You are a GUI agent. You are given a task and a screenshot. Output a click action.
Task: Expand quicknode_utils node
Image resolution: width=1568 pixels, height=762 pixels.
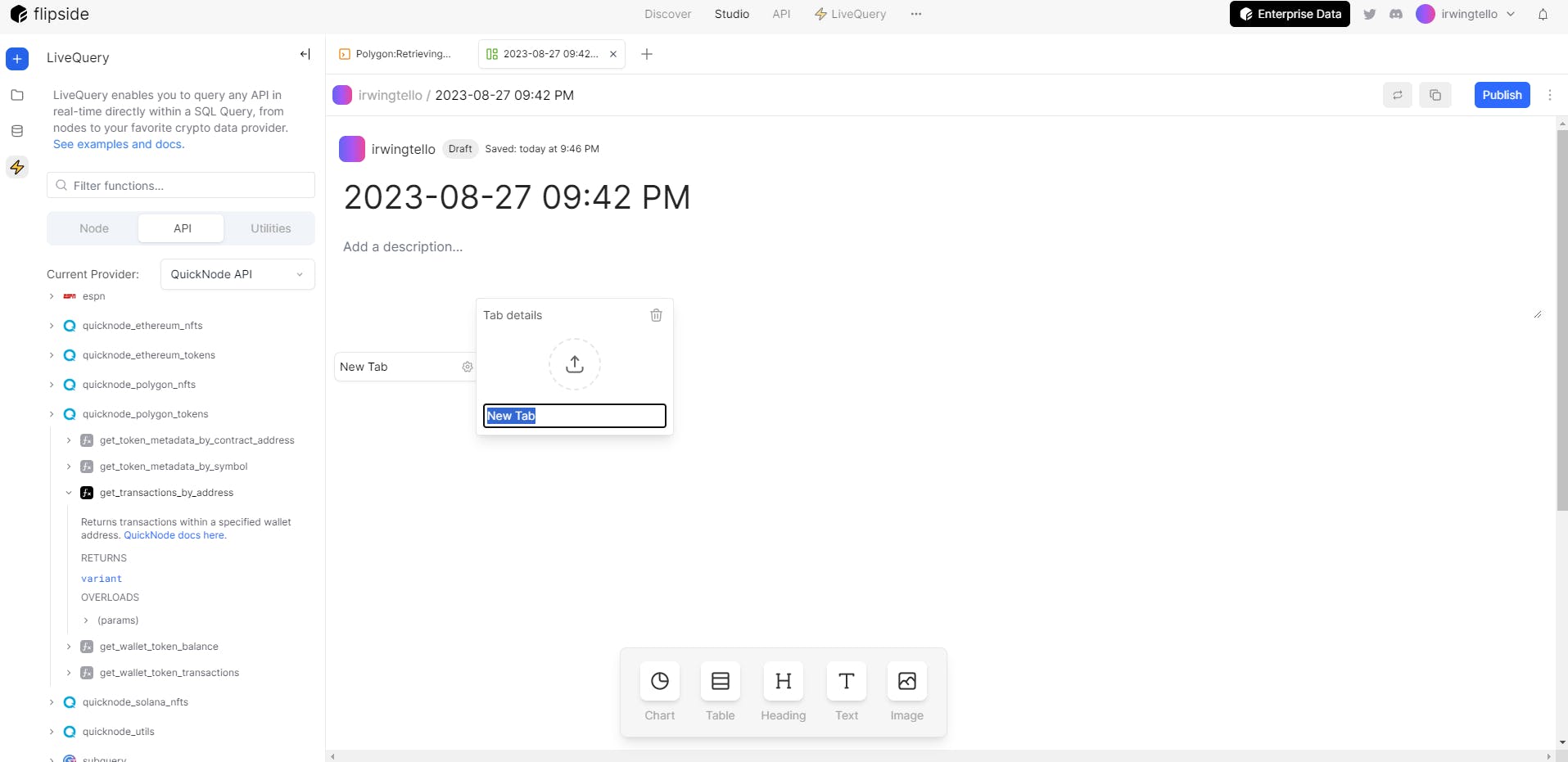52,732
